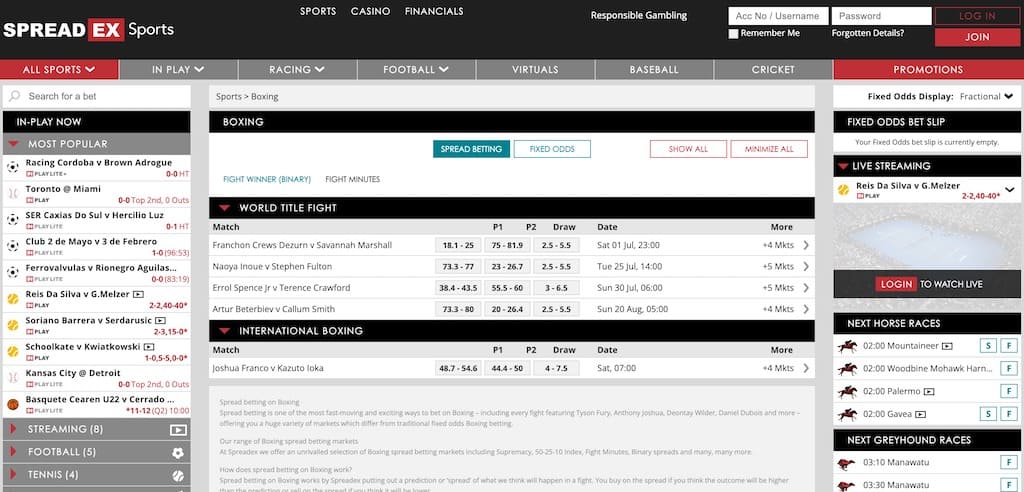Click the Search for a bet field

click(x=97, y=96)
